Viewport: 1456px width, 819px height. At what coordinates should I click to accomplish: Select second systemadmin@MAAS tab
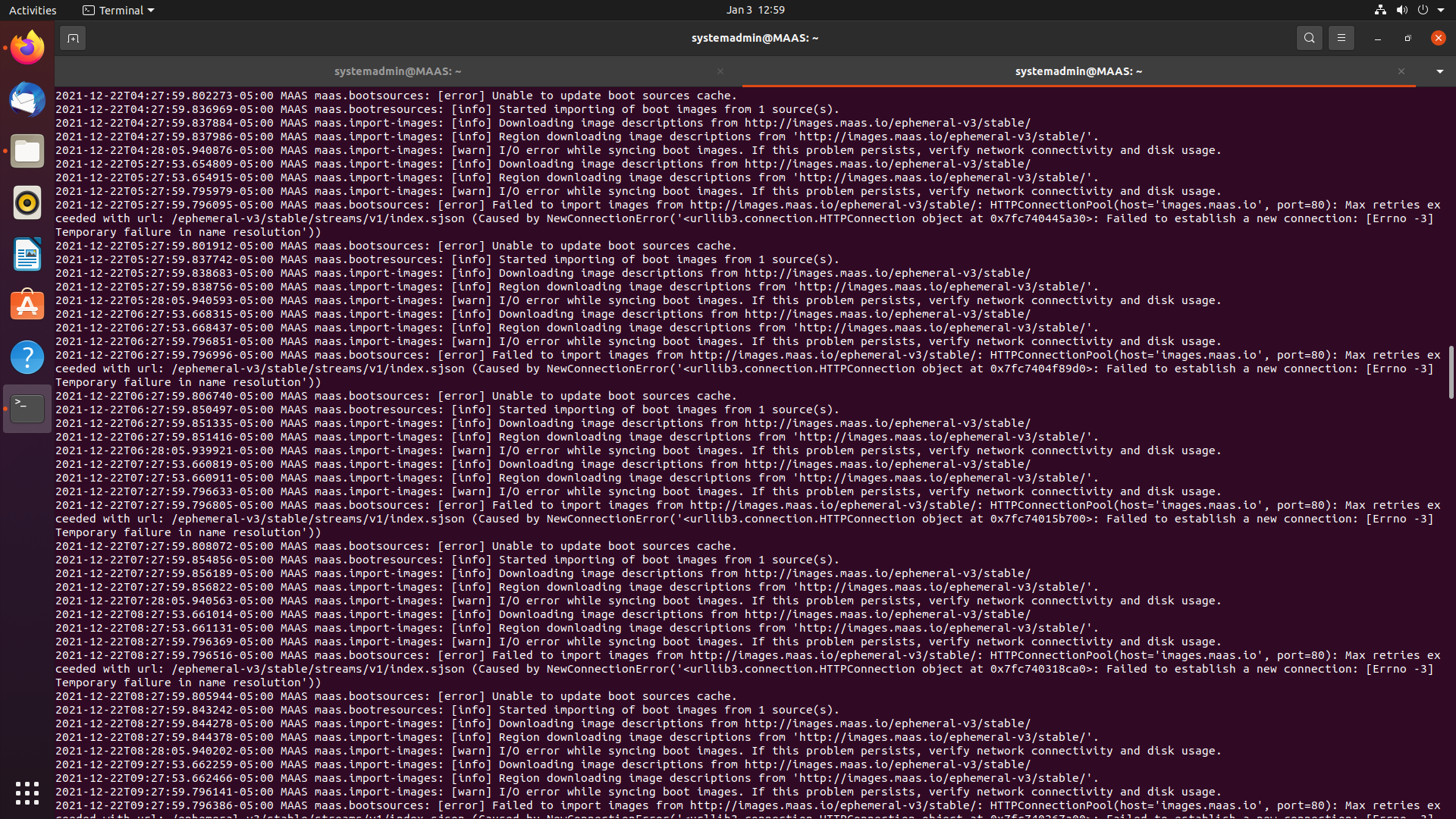[x=1078, y=71]
